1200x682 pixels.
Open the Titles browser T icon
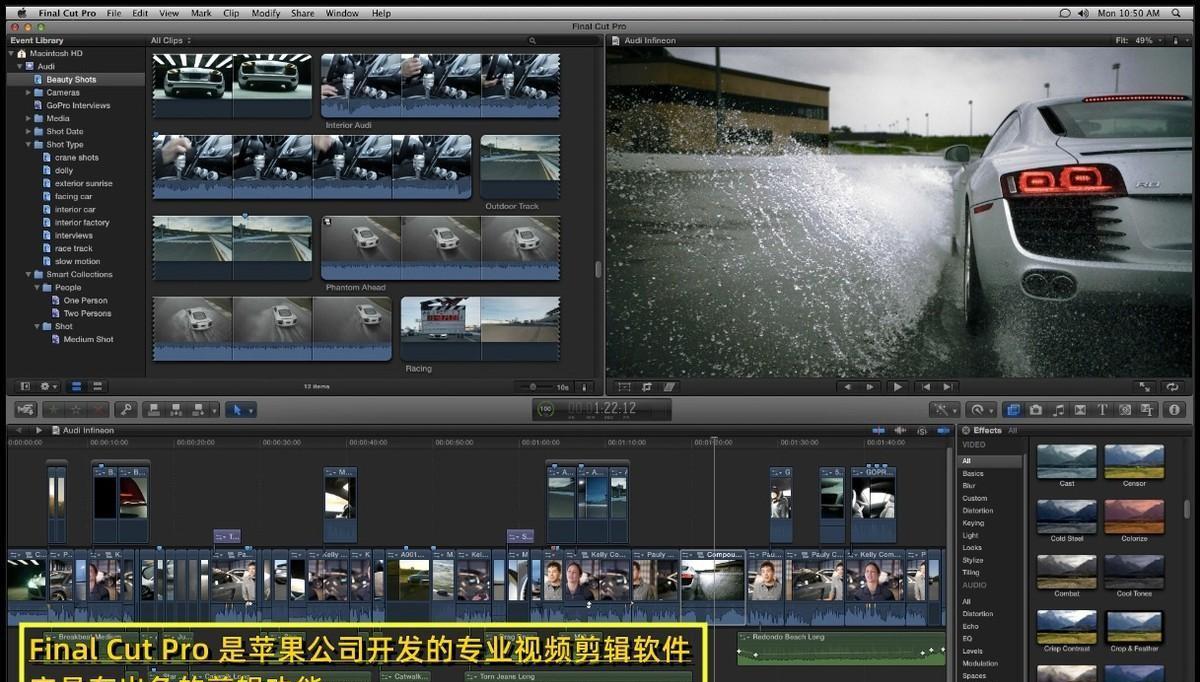tap(1103, 409)
